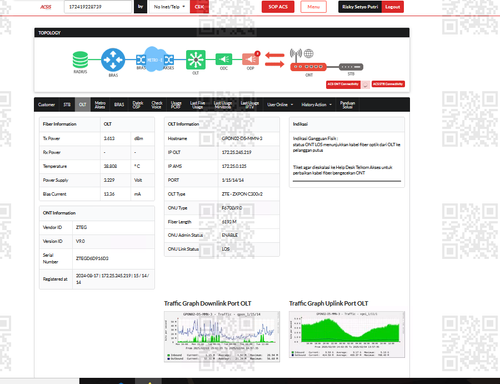Screen dimensions: 500x384
Task: Click the Temperature row label
Action: click(55, 166)
